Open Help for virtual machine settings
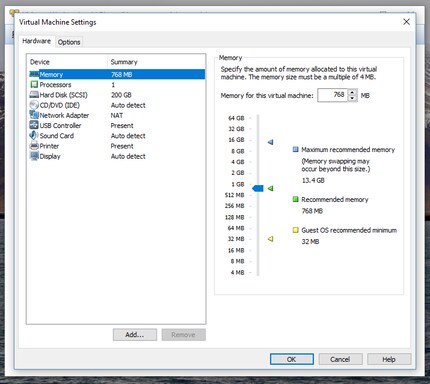Image resolution: width=430 pixels, height=384 pixels. (389, 359)
